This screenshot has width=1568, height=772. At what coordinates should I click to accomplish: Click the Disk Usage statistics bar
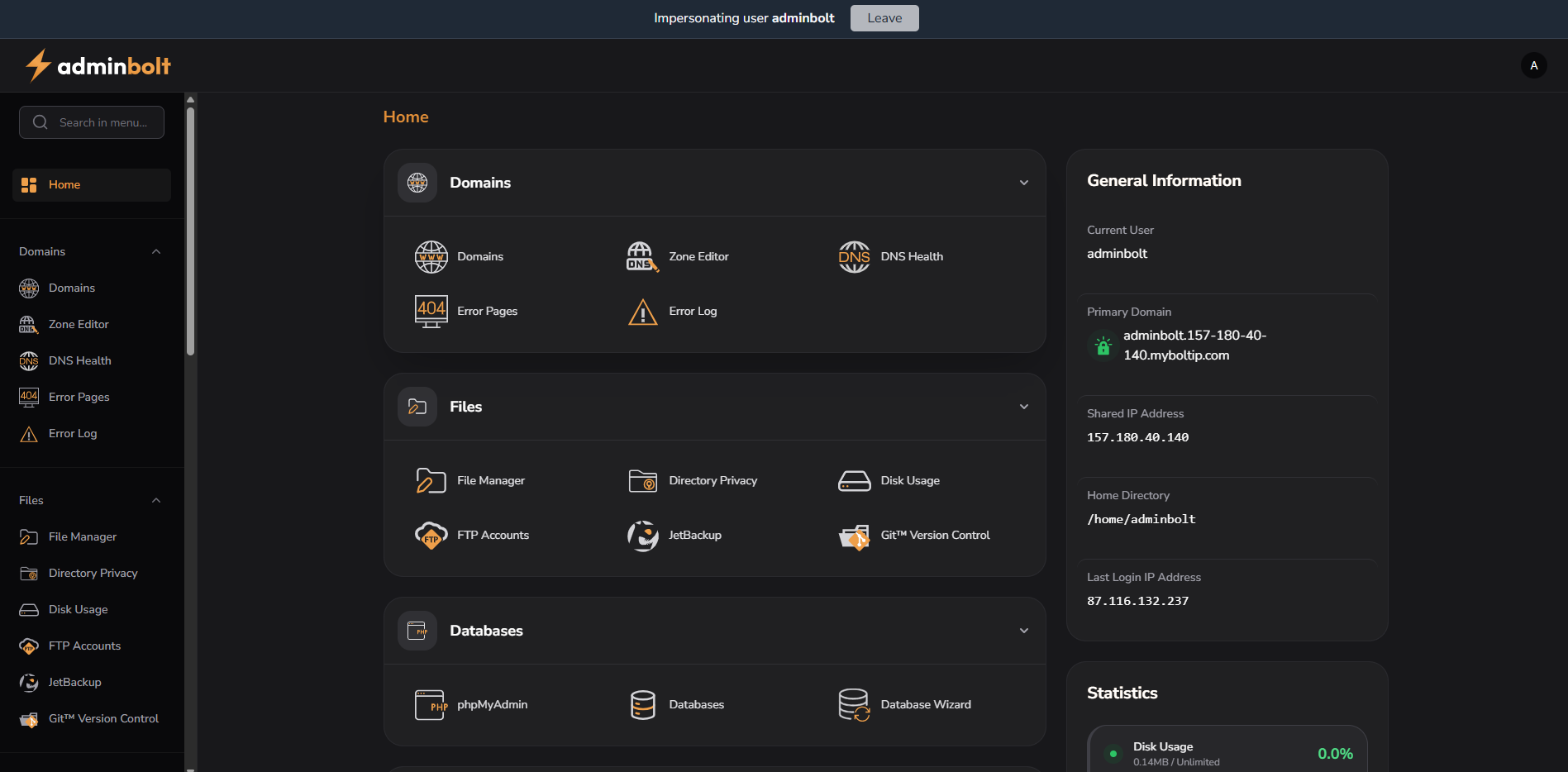point(1227,752)
